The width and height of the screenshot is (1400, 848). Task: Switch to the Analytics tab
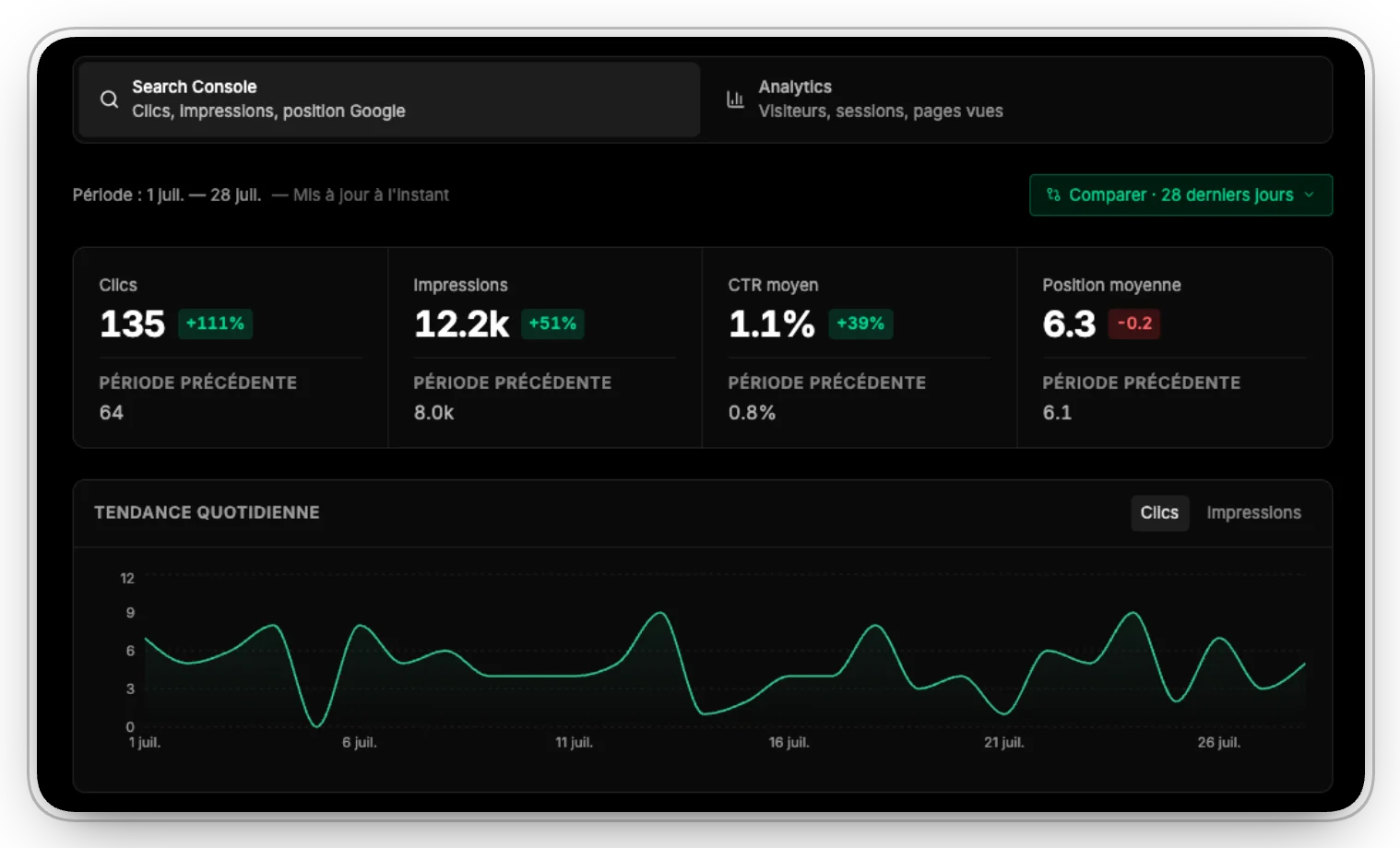pos(1014,100)
